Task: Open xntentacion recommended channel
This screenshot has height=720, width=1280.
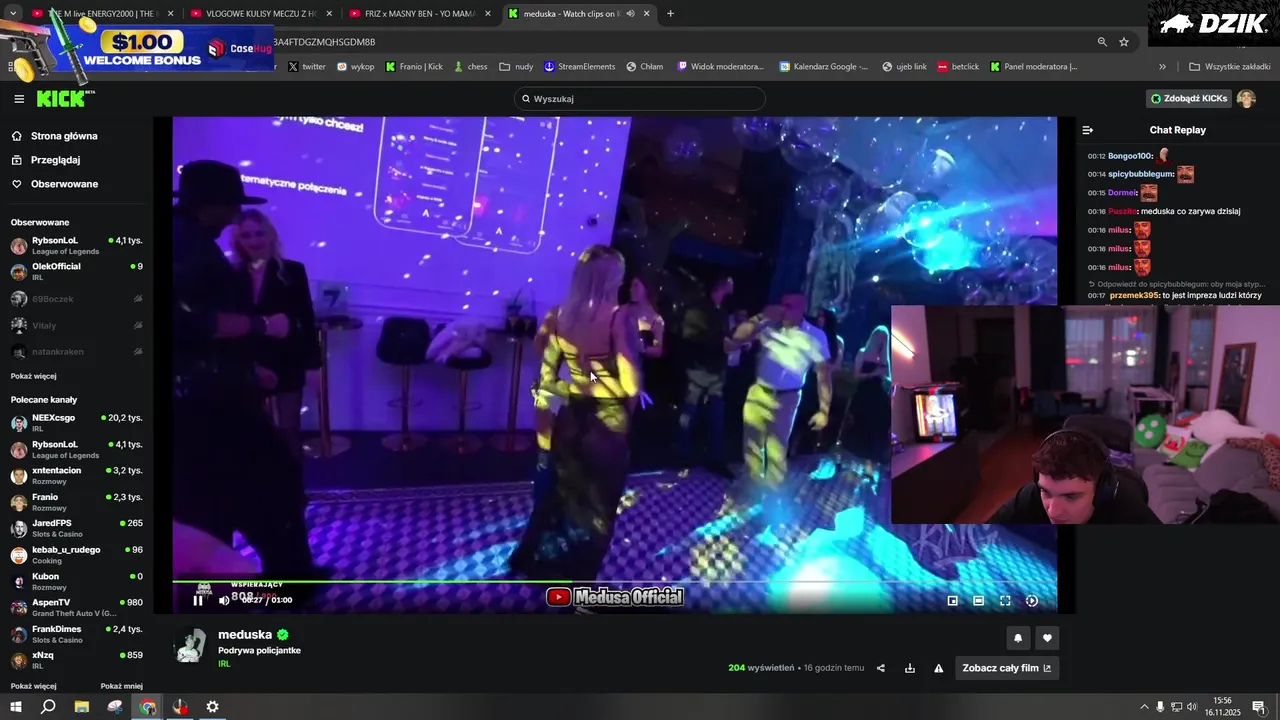Action: [x=77, y=476]
